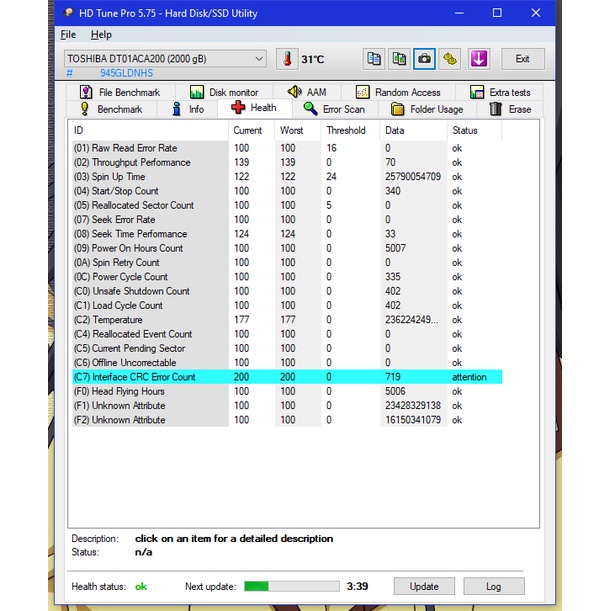Open the options gear icon
This screenshot has height=611, width=611.
[x=451, y=59]
